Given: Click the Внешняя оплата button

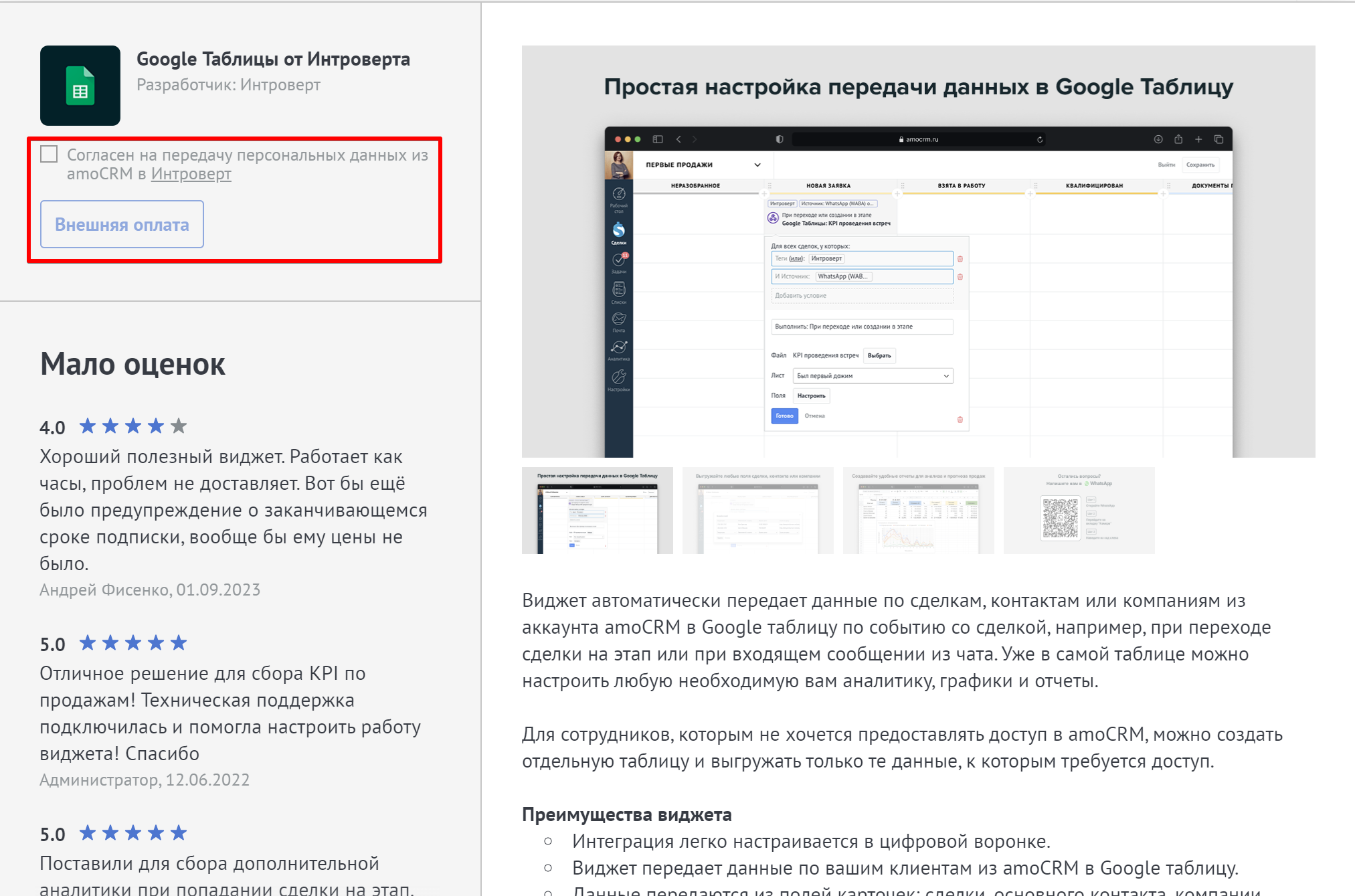Looking at the screenshot, I should pyautogui.click(x=122, y=224).
